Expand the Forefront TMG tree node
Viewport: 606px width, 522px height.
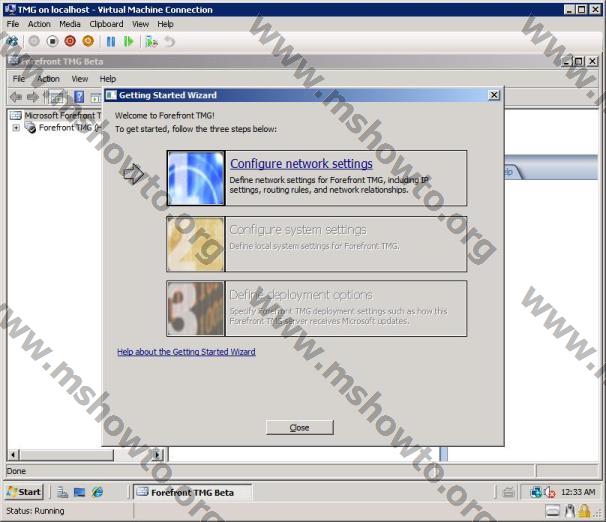tap(16, 128)
